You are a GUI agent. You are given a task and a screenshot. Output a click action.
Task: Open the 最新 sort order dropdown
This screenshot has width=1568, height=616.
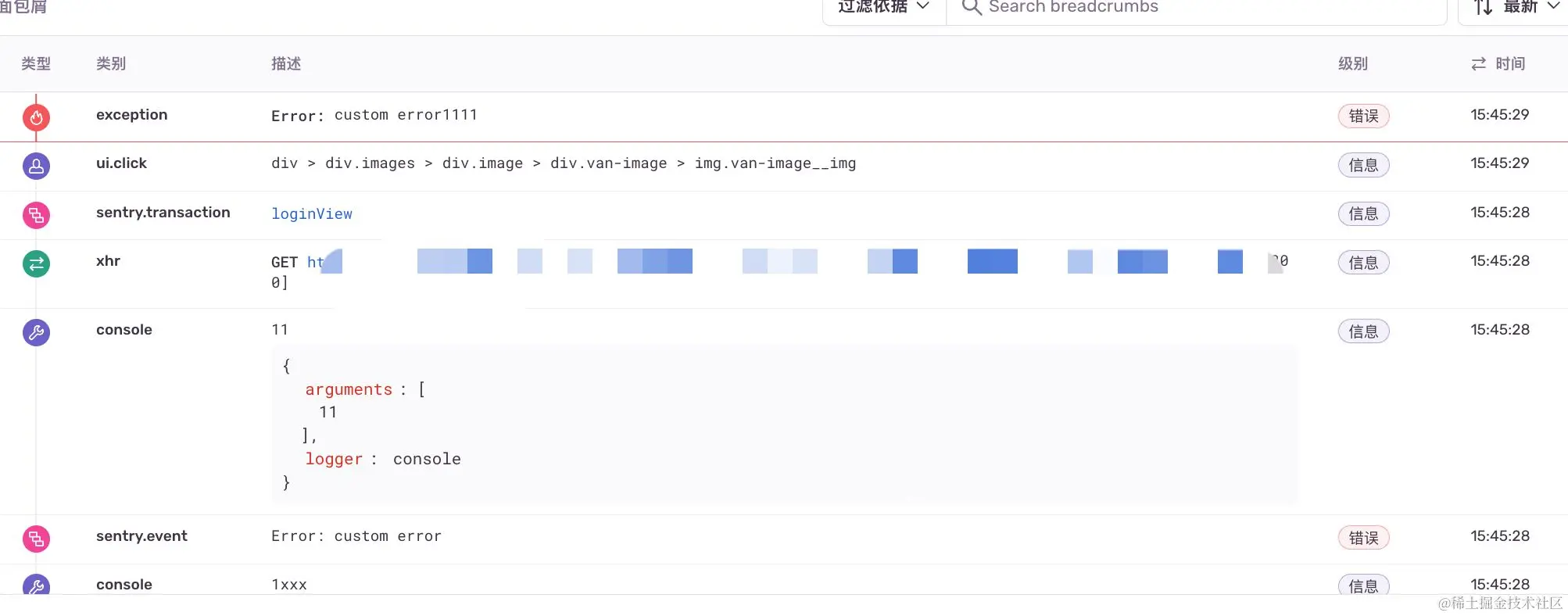[x=1514, y=8]
